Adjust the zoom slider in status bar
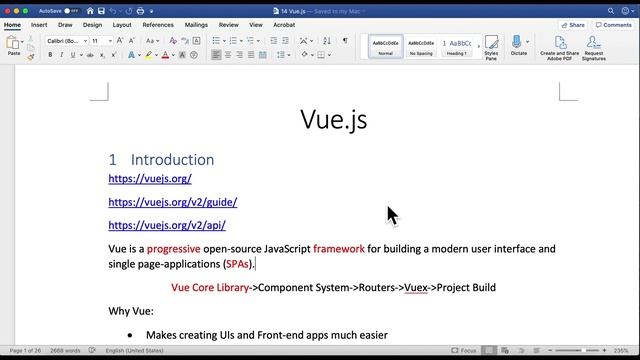Image resolution: width=640 pixels, height=360 pixels. click(576, 350)
